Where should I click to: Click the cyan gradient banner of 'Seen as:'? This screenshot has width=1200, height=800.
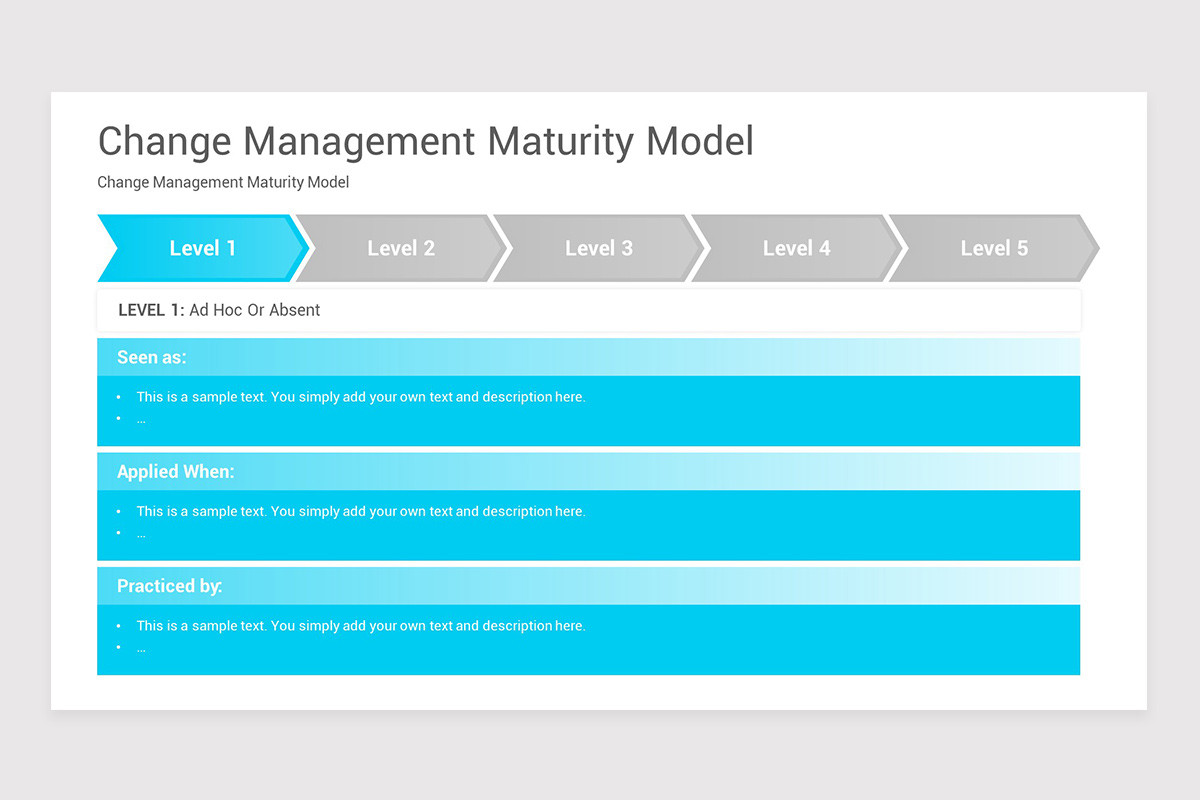click(589, 357)
